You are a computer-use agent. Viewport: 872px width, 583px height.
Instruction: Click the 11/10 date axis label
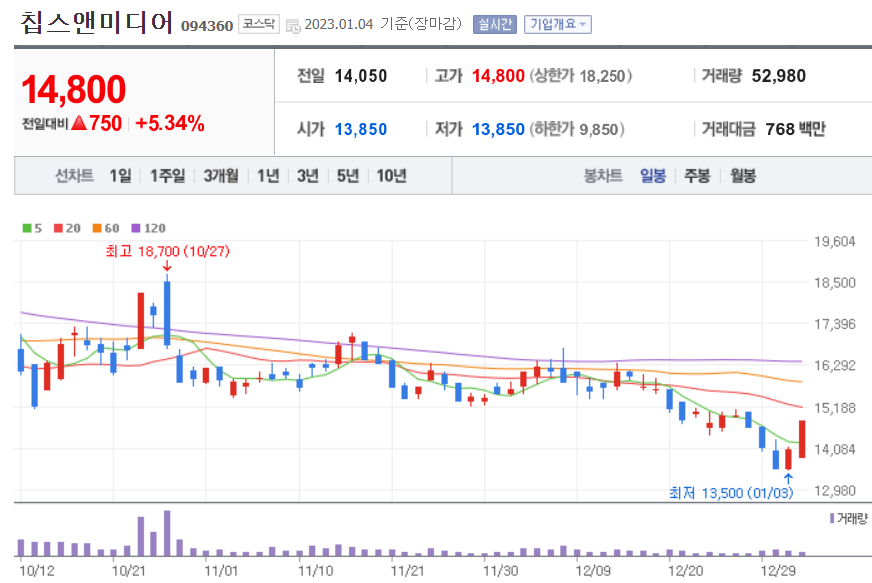point(315,571)
